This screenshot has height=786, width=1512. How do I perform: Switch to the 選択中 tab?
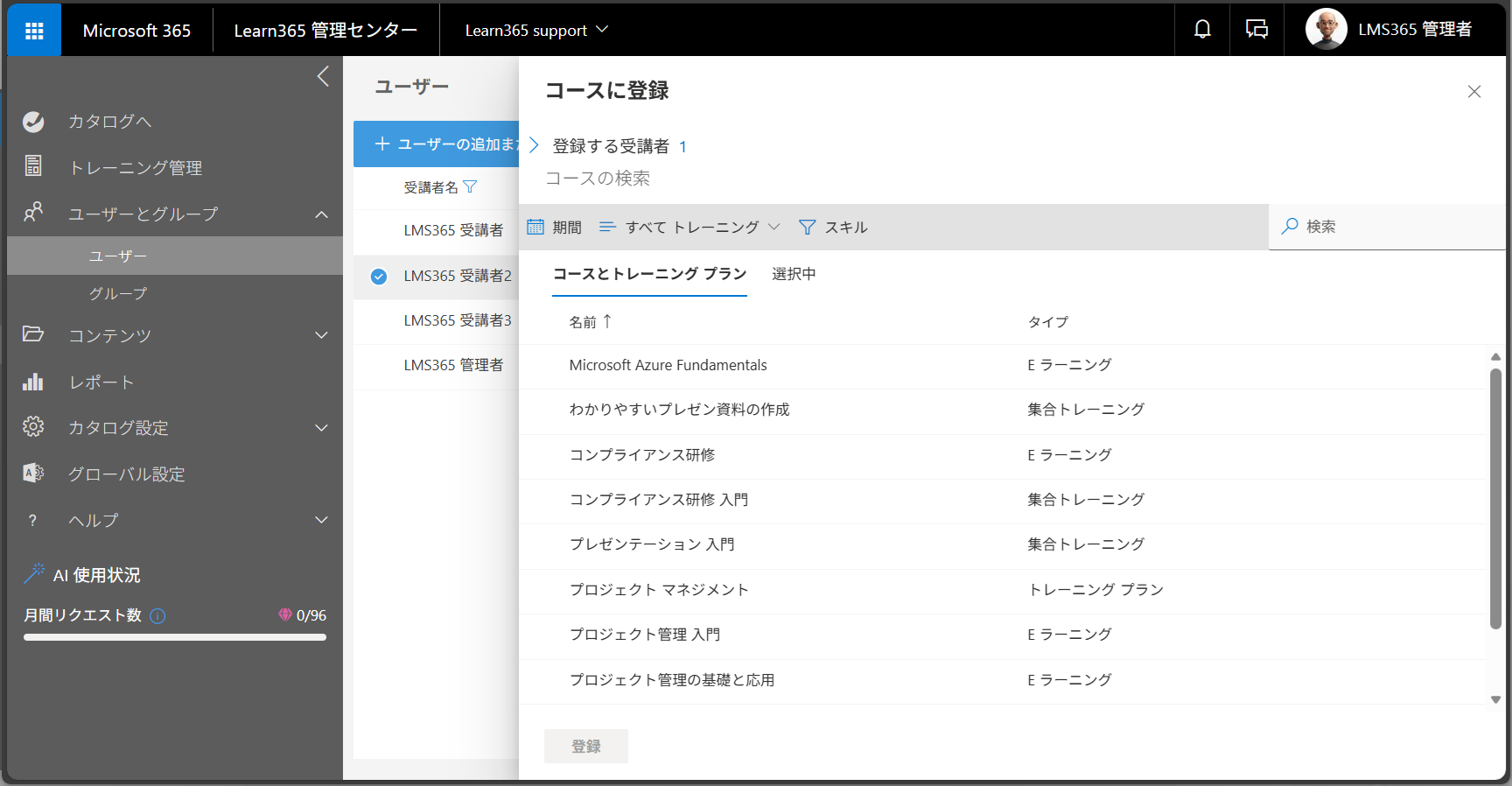(x=794, y=275)
